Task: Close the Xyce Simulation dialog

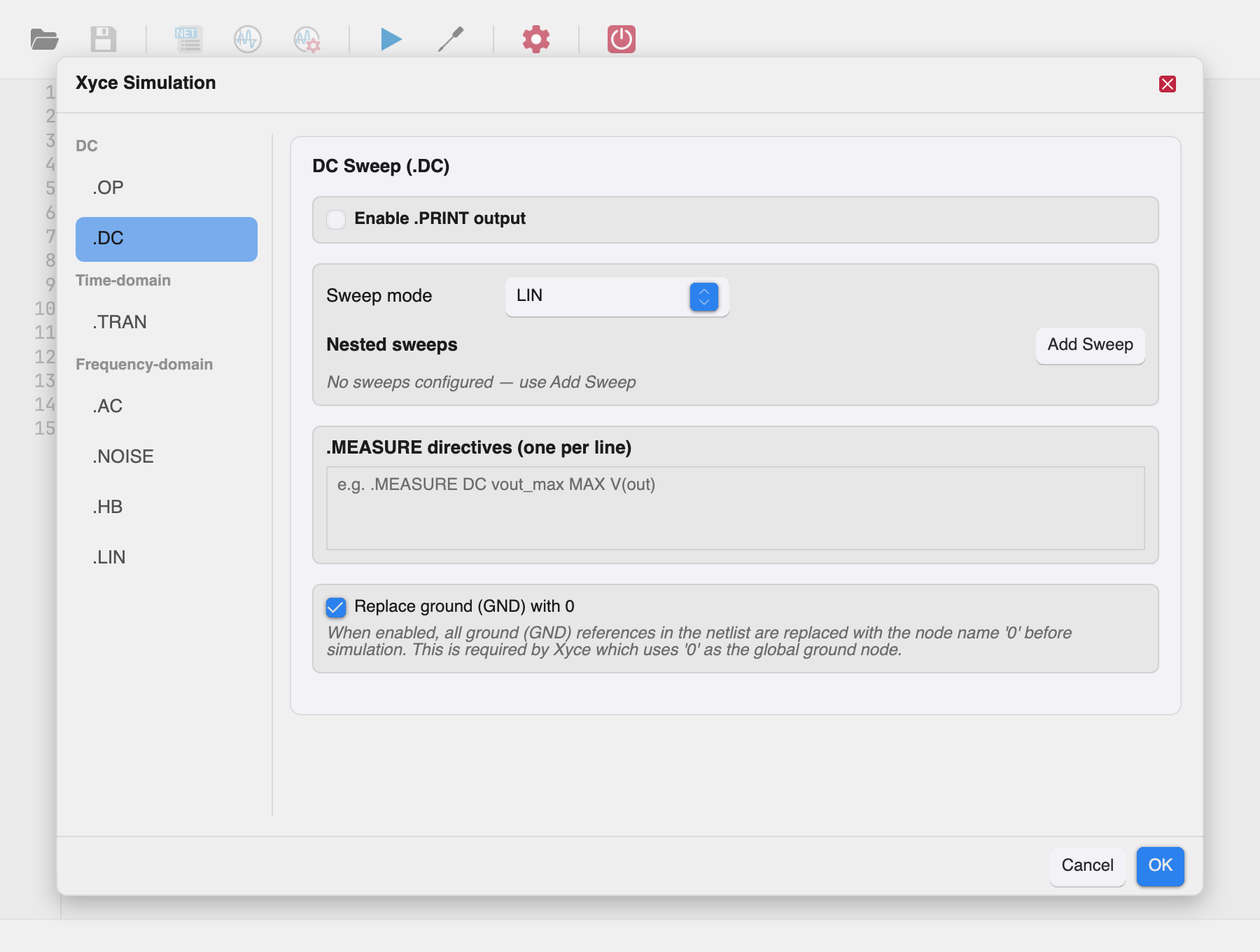Action: click(1168, 84)
